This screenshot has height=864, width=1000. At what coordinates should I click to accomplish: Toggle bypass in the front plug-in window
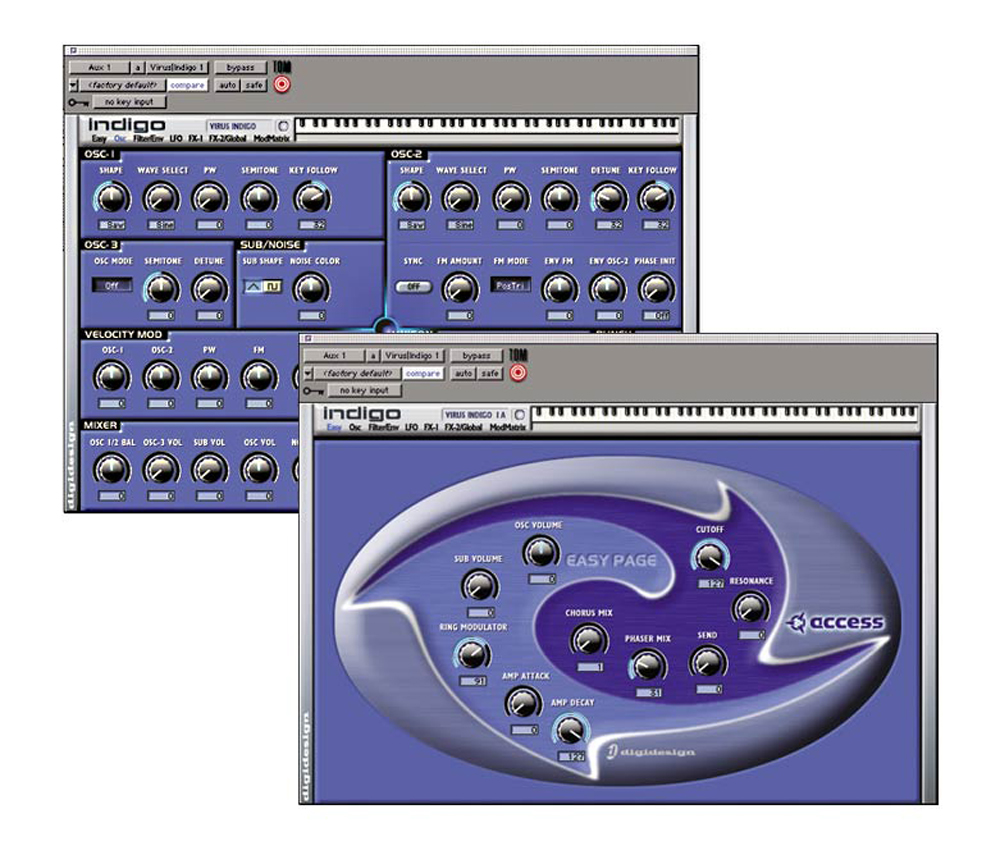pos(476,356)
